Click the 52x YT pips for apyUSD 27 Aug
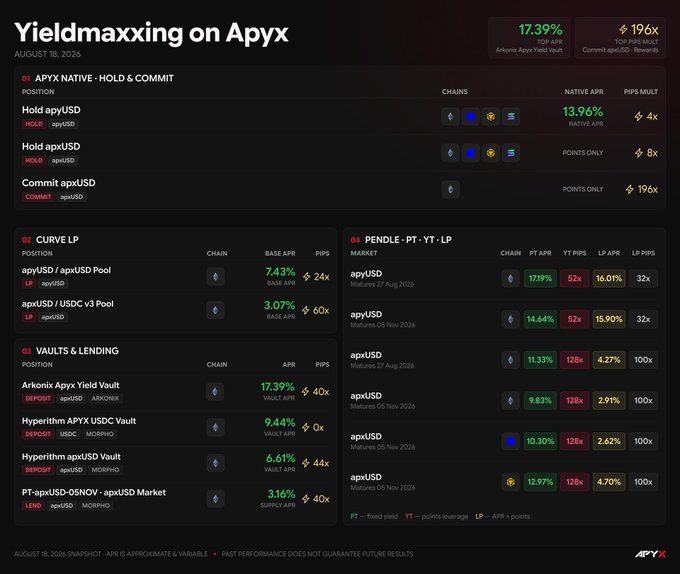 click(575, 278)
